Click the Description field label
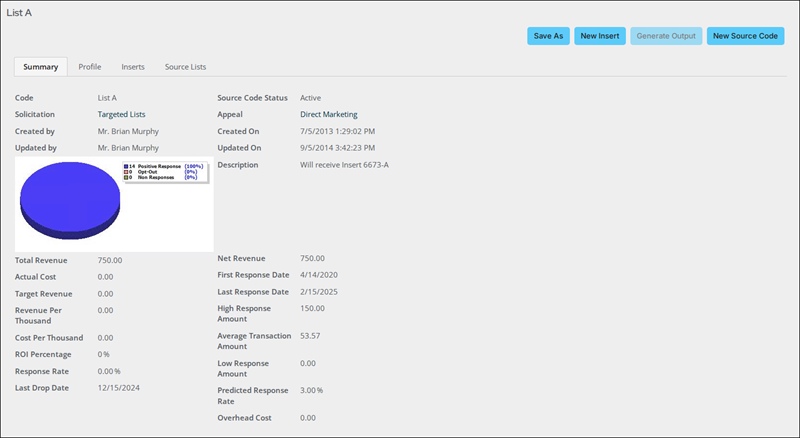Viewport: 800px width, 438px height. (x=238, y=165)
